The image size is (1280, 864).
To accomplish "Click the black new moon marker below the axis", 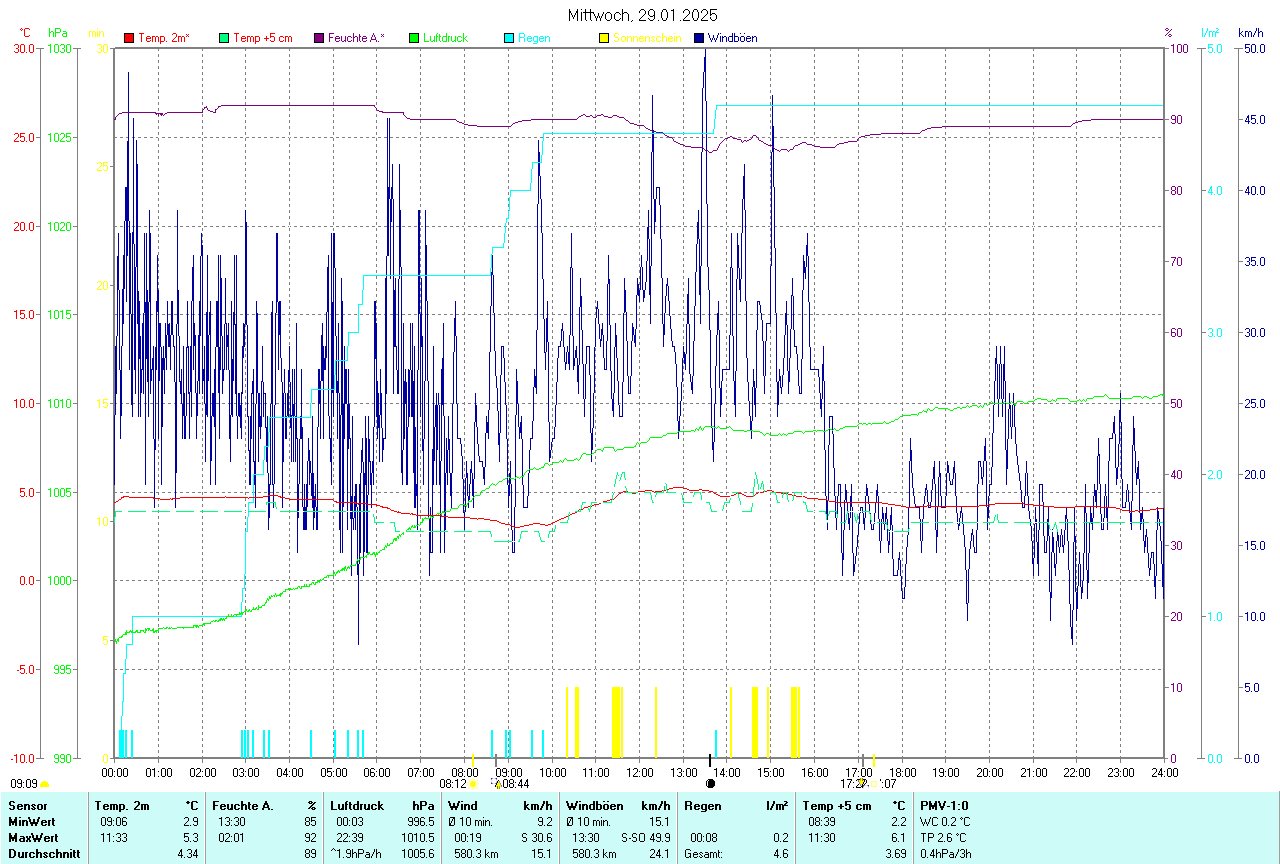I will pos(710,784).
